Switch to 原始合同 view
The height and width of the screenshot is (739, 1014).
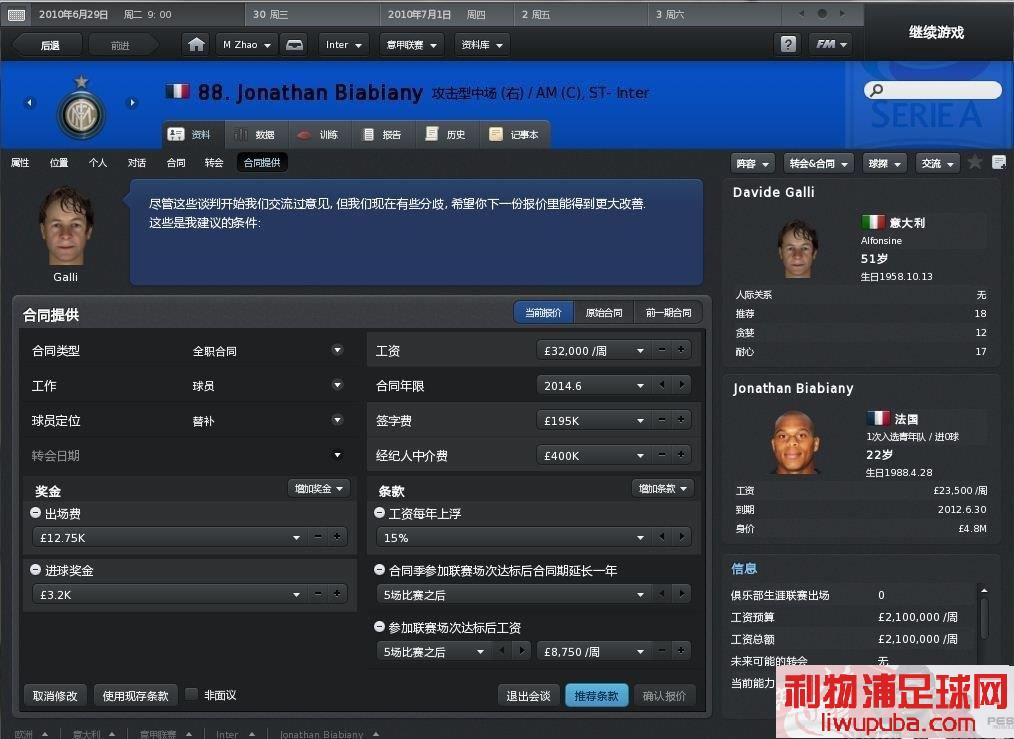coord(603,313)
